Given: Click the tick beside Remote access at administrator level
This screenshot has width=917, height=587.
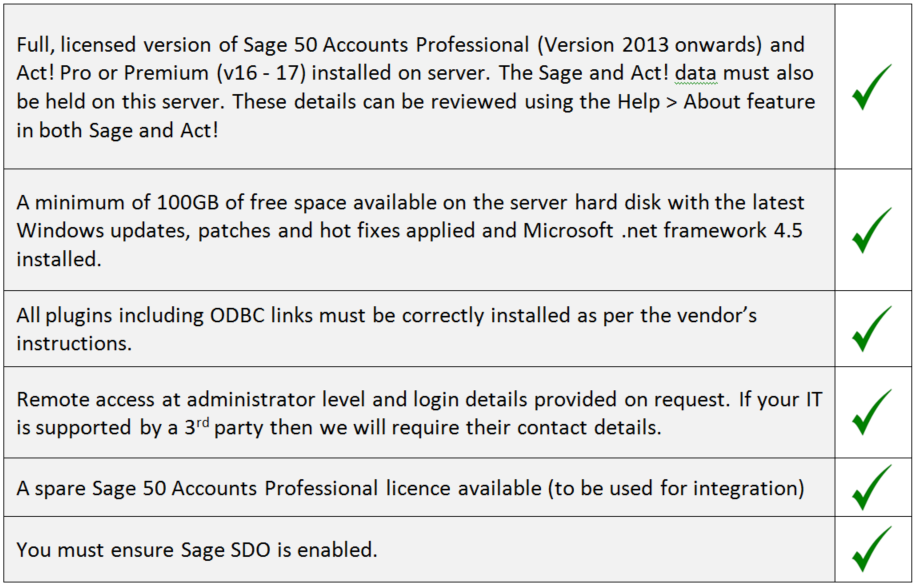Looking at the screenshot, I should (872, 412).
